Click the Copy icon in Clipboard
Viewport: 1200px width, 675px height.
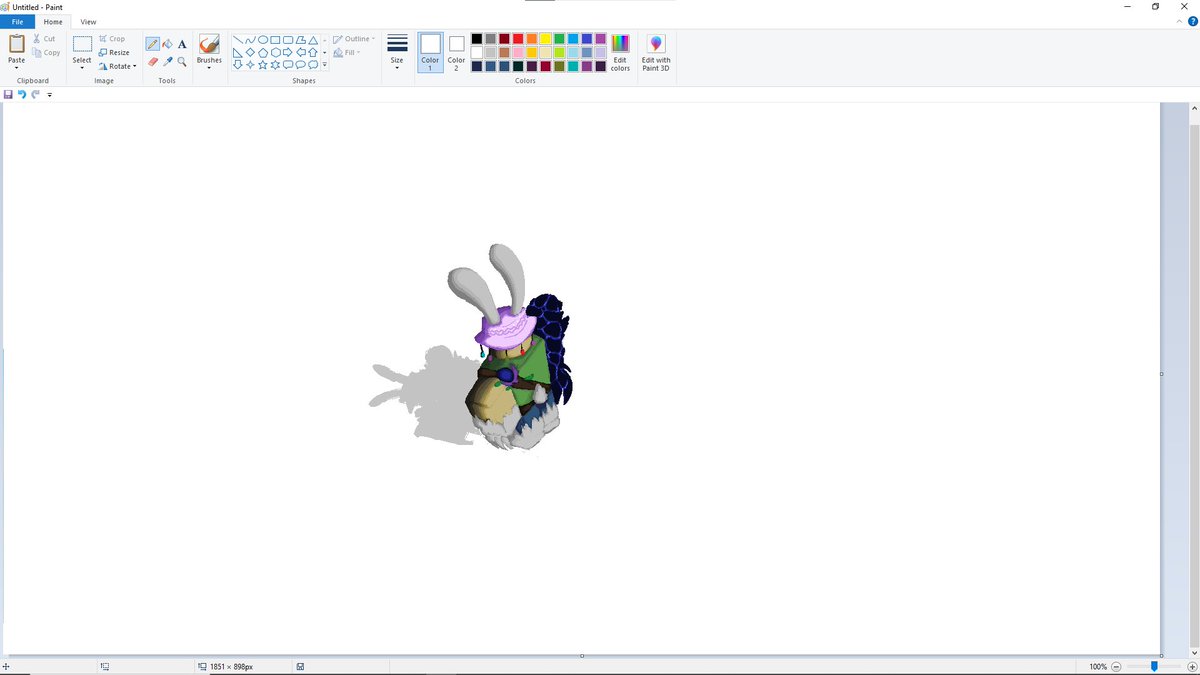[x=37, y=52]
